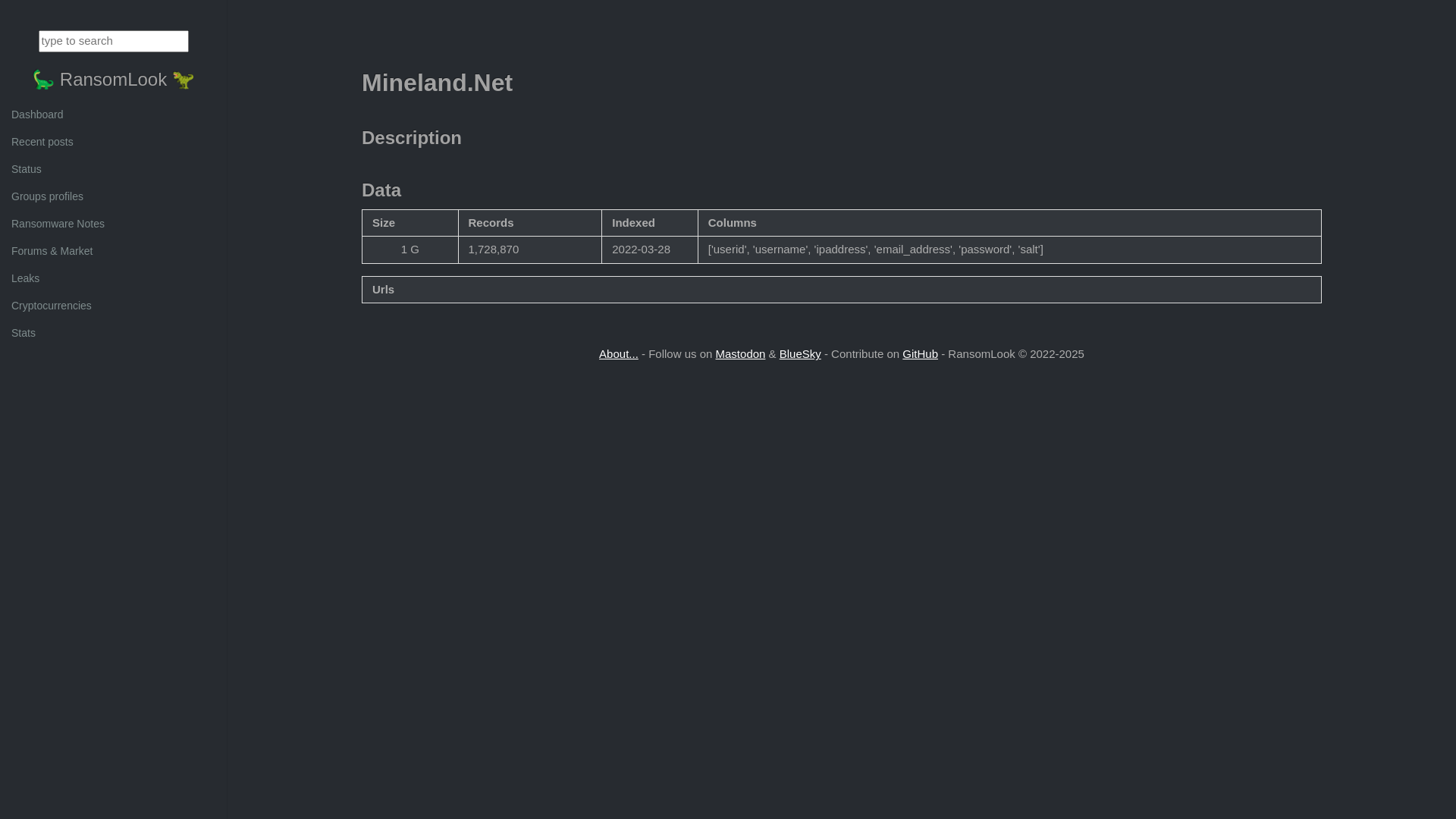Viewport: 1456px width, 819px height.
Task: Open the Leaks section
Action: pyautogui.click(x=25, y=278)
